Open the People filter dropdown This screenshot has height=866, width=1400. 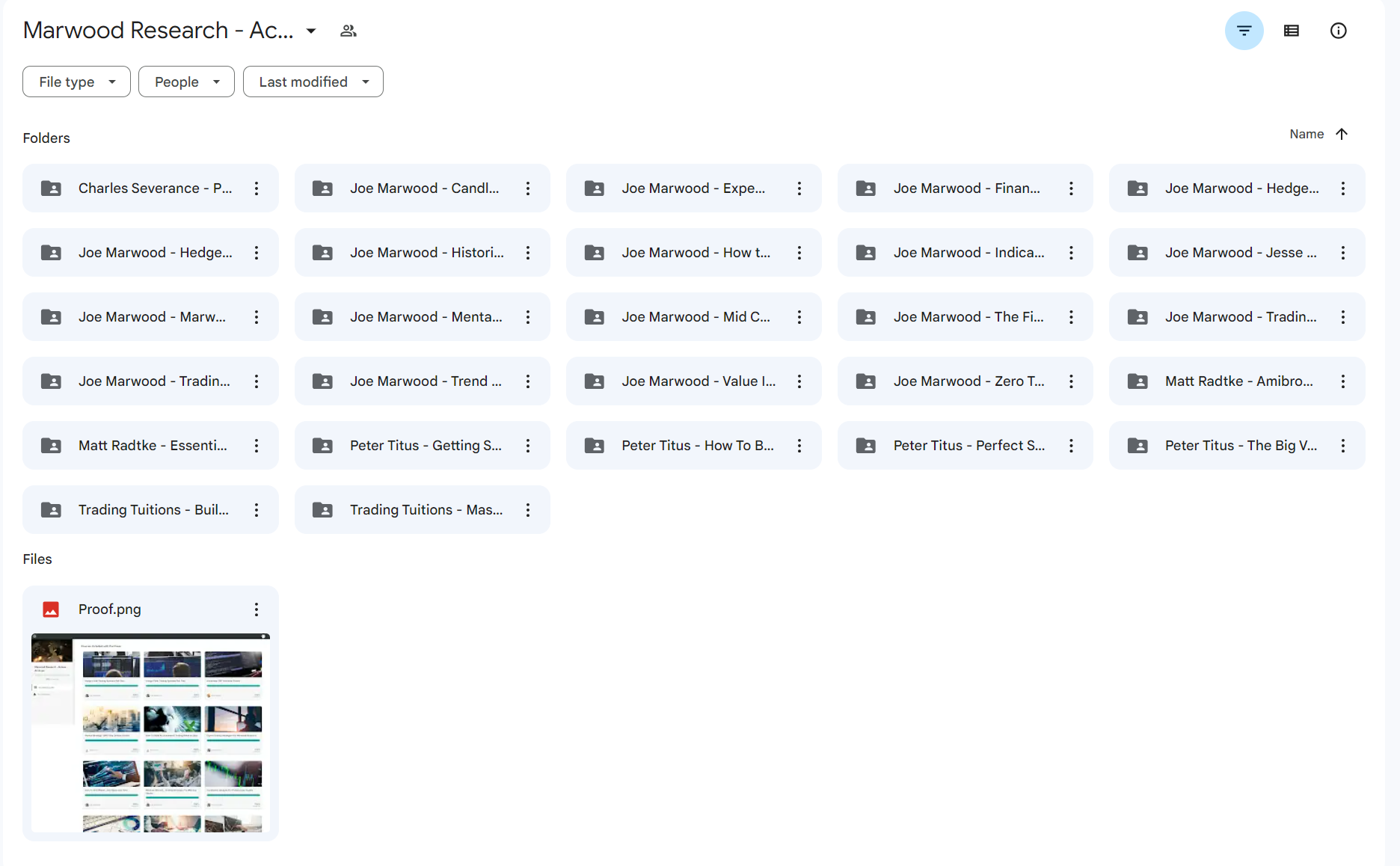pyautogui.click(x=186, y=82)
